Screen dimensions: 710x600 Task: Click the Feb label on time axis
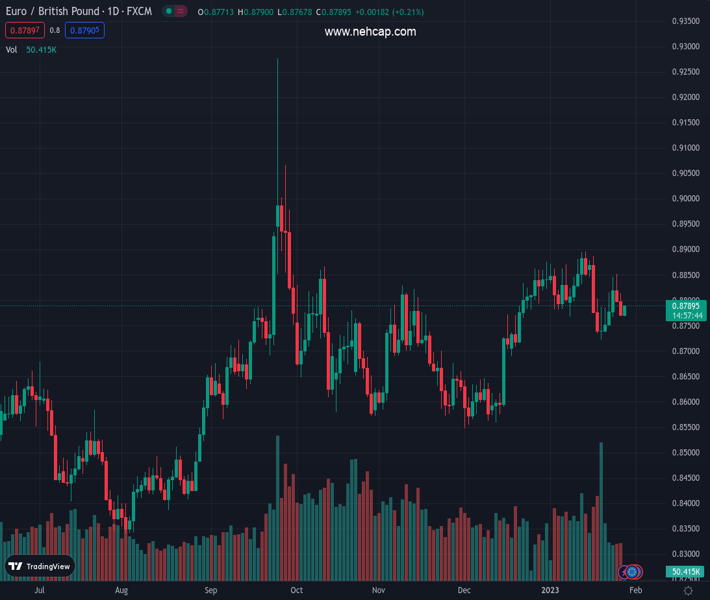tap(636, 590)
